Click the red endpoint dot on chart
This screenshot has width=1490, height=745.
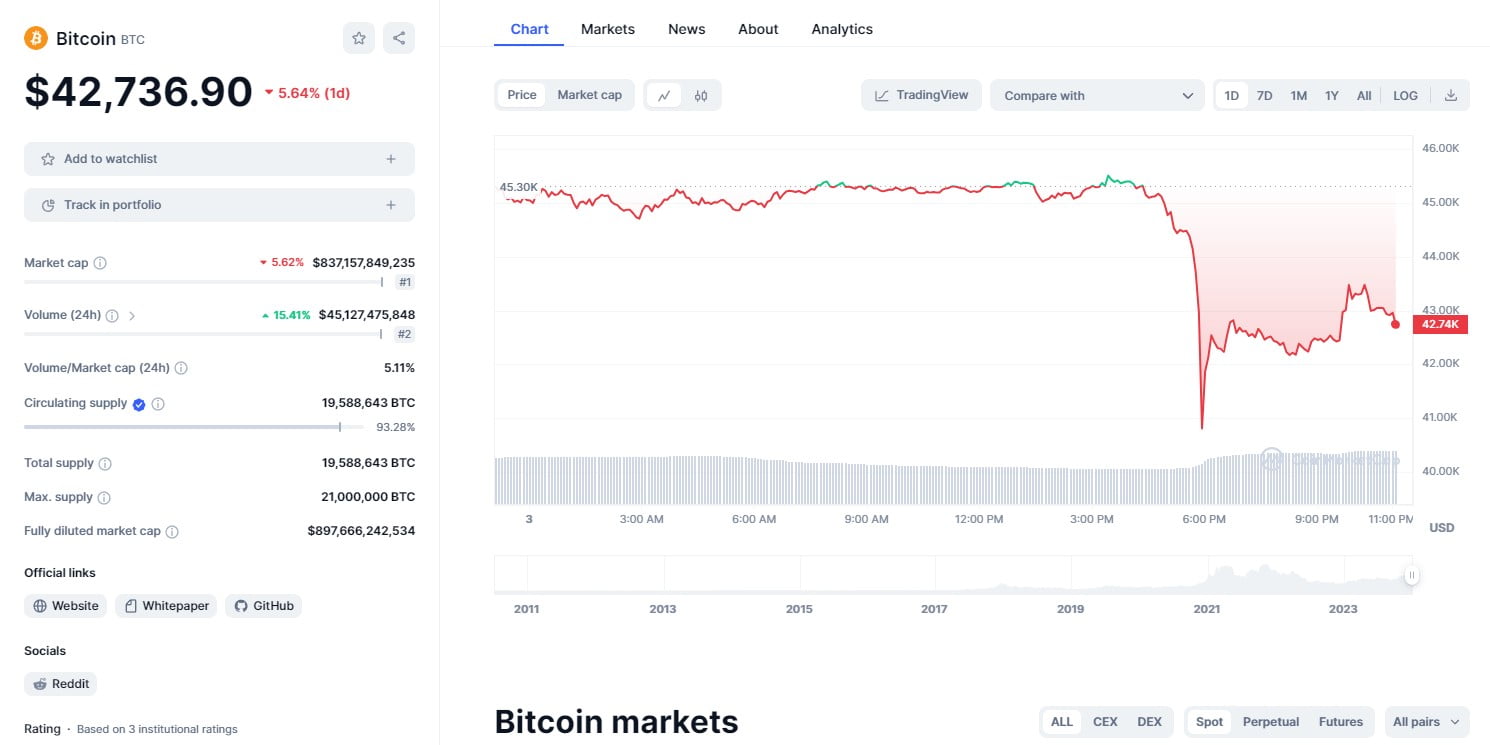[x=1395, y=324]
